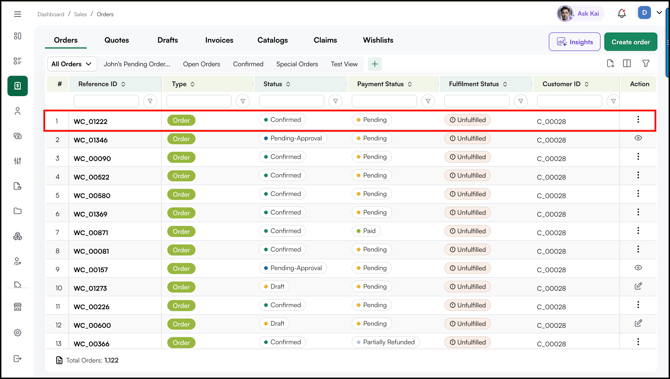The height and width of the screenshot is (379, 670).
Task: Open action menu for WC_00090
Action: coord(638,157)
